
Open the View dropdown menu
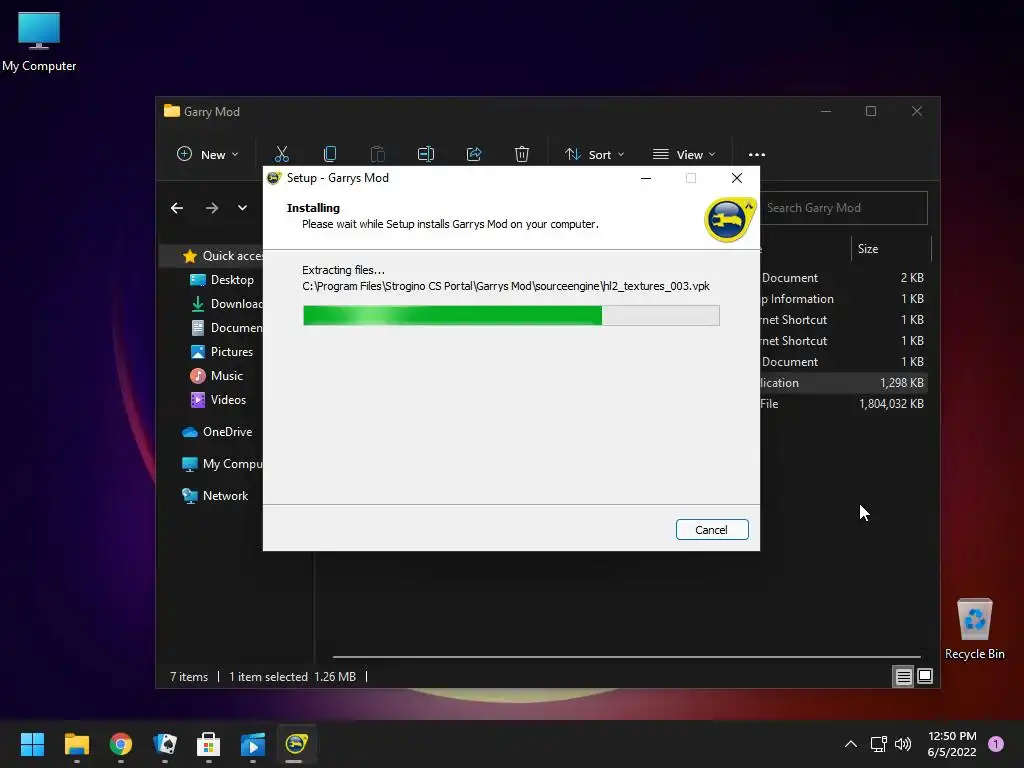684,155
